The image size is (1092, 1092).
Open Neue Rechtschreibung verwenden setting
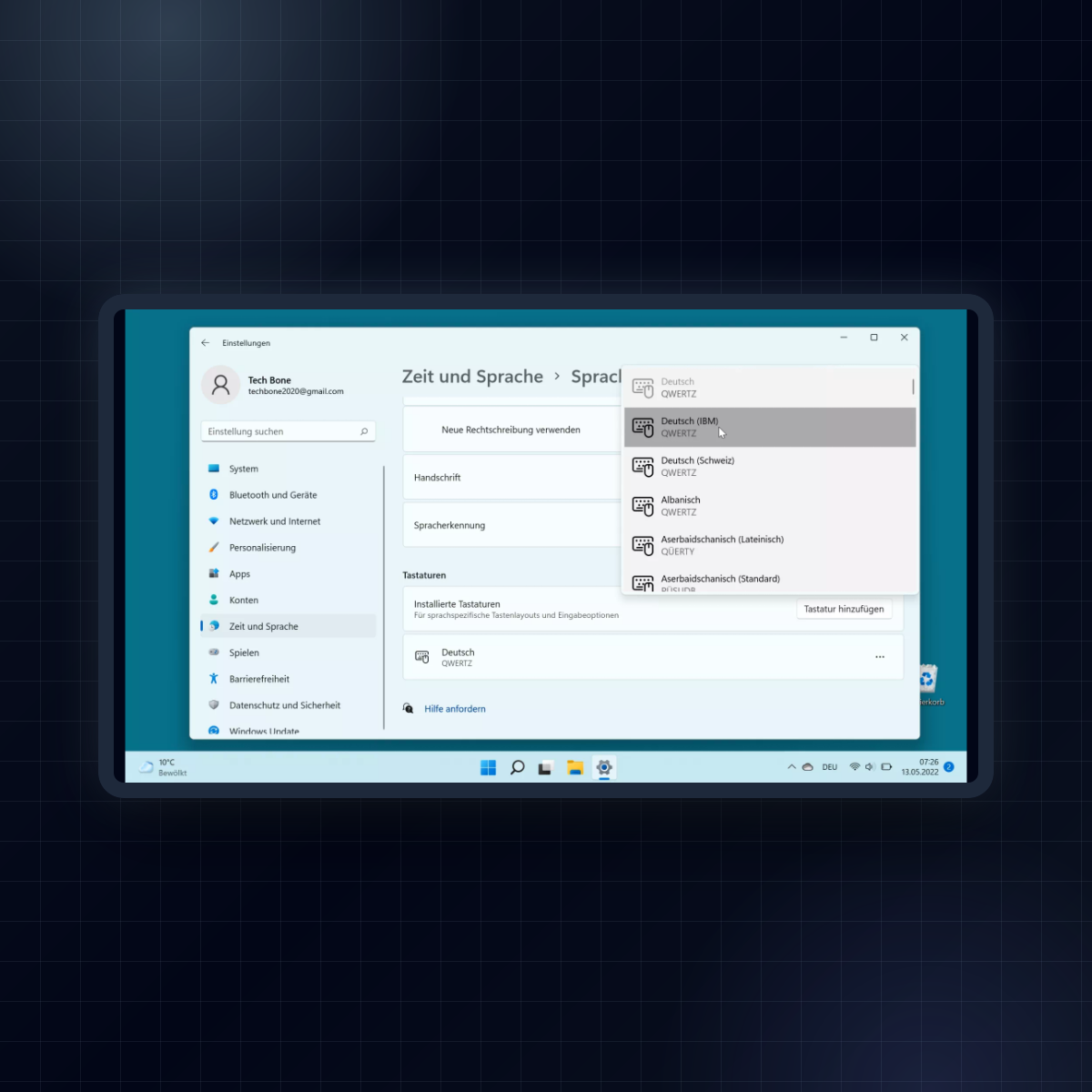tap(511, 430)
